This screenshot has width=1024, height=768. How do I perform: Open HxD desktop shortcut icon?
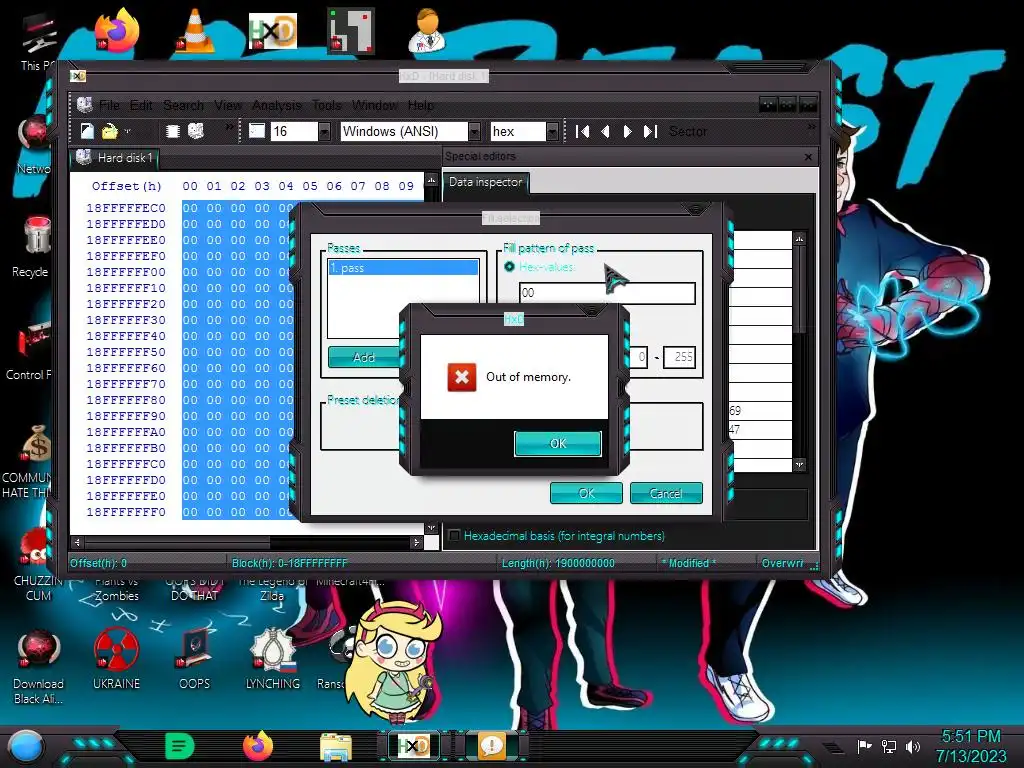click(273, 30)
